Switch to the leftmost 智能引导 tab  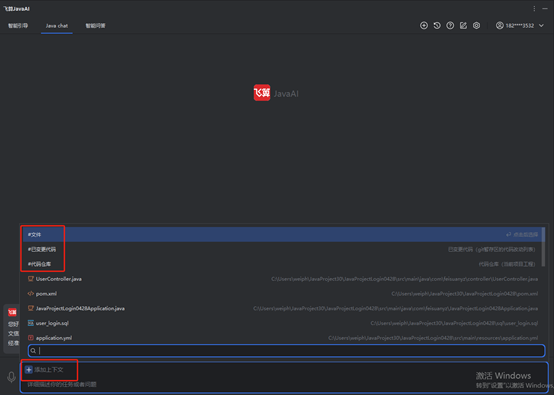(18, 25)
